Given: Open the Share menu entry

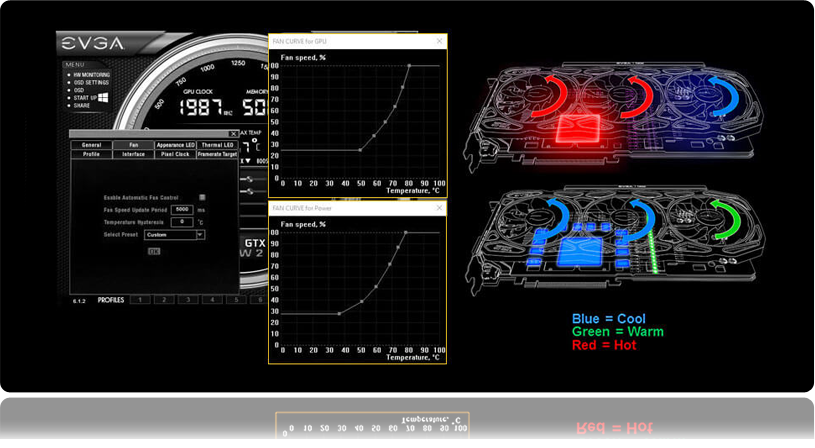Looking at the screenshot, I should tap(82, 106).
